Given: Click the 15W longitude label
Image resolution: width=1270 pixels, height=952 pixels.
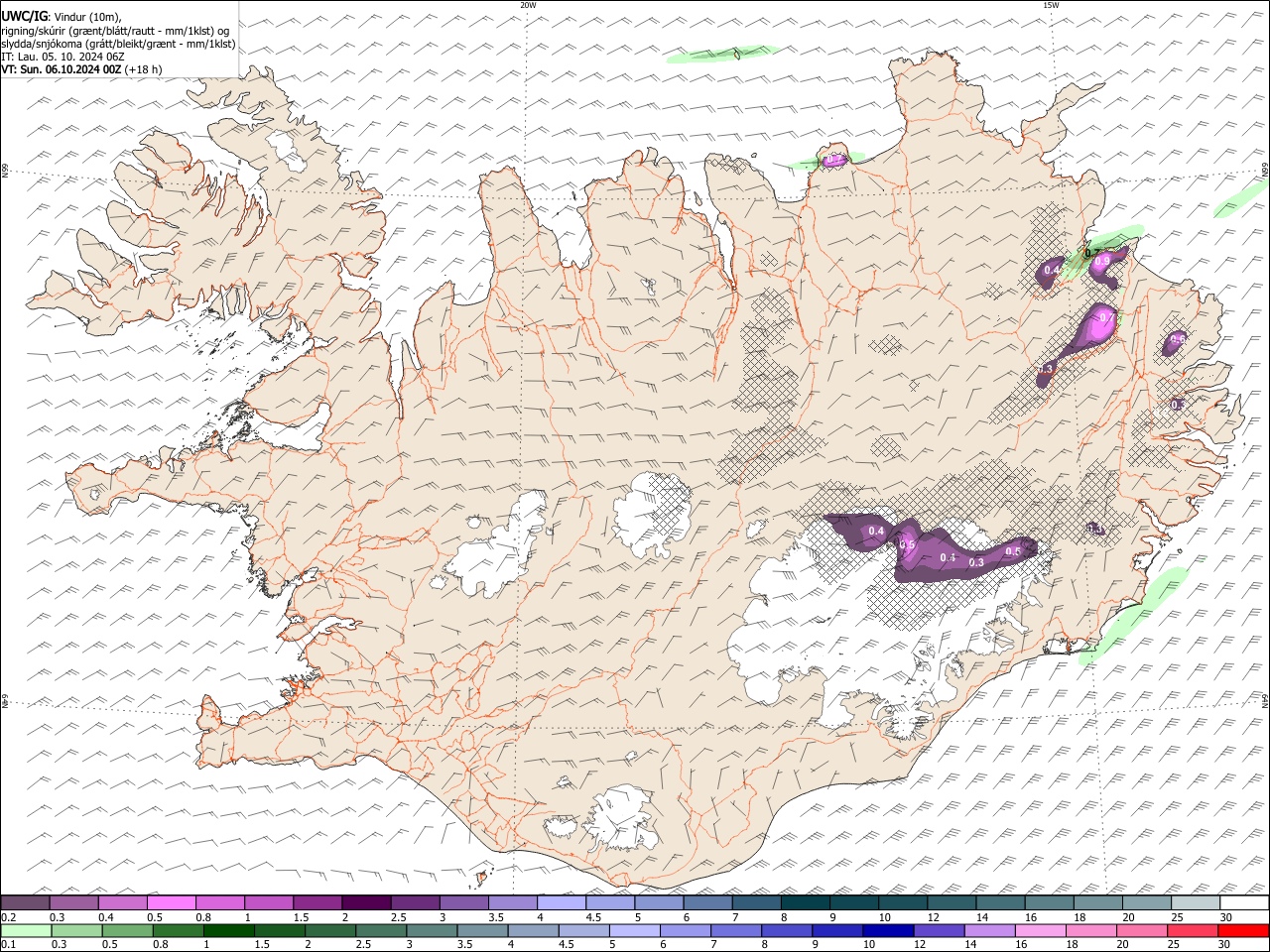Looking at the screenshot, I should coord(1051,5).
